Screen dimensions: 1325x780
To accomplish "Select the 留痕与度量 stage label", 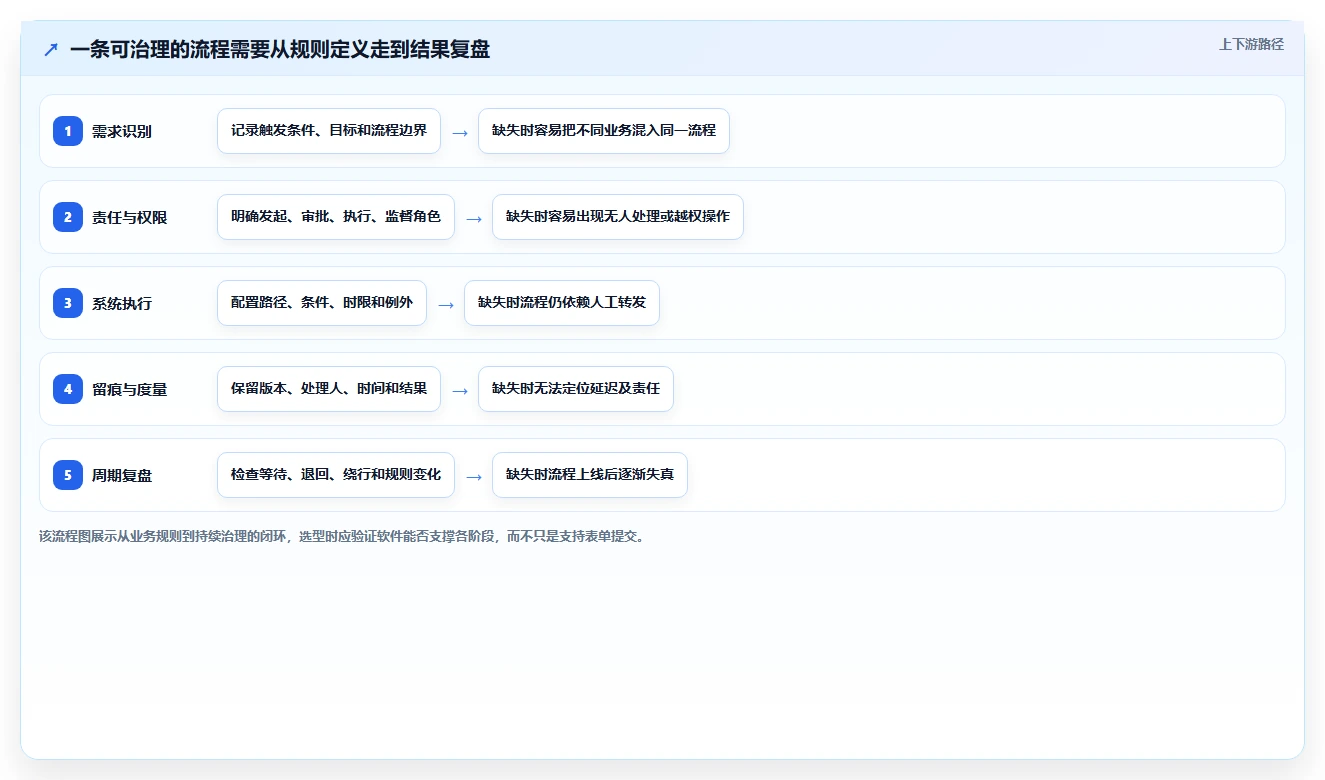I will pyautogui.click(x=130, y=389).
